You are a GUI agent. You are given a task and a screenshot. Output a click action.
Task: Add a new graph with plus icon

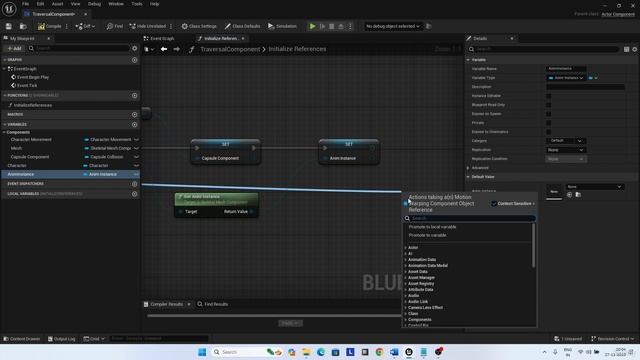click(x=135, y=60)
